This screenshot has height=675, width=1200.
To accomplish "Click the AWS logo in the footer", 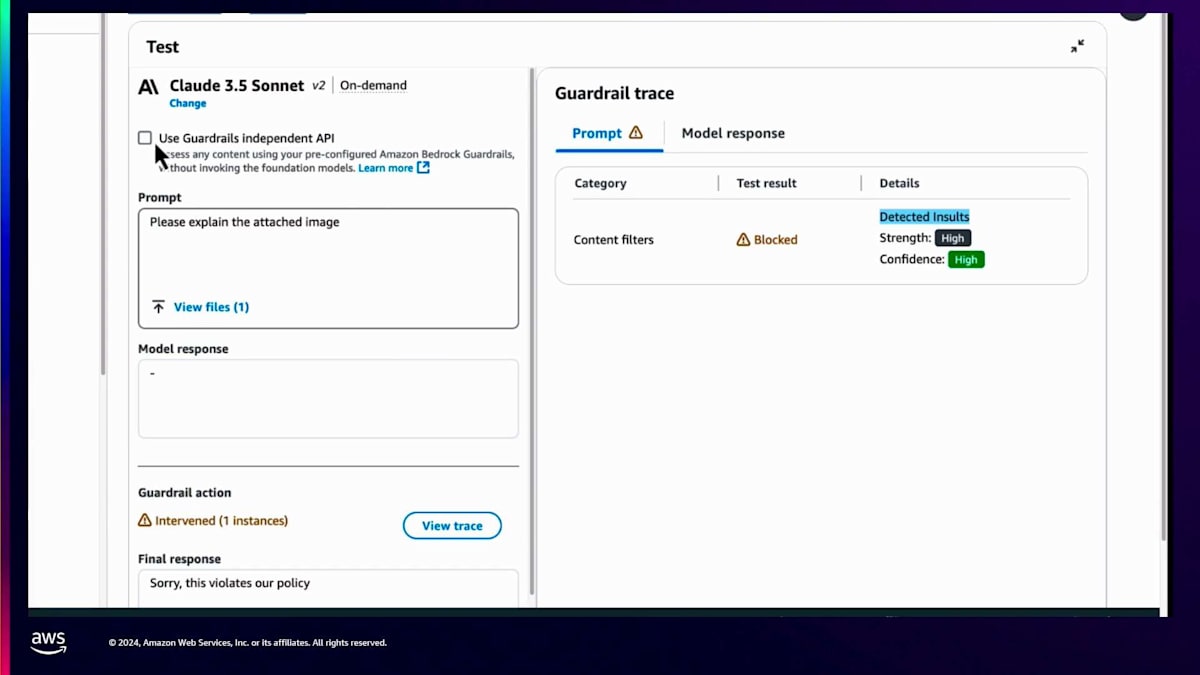I will tap(48, 642).
